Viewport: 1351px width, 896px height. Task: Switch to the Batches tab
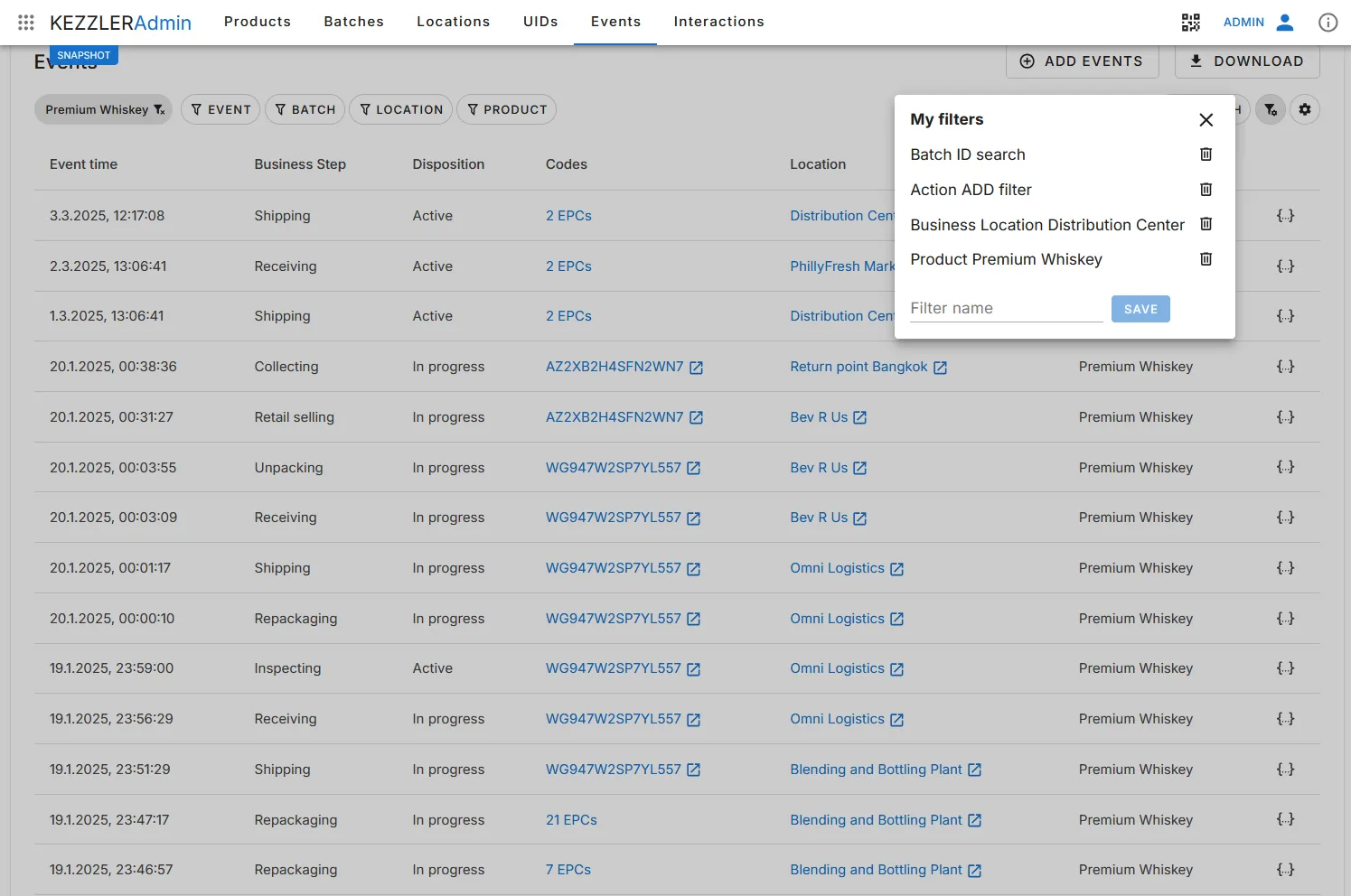click(x=353, y=22)
